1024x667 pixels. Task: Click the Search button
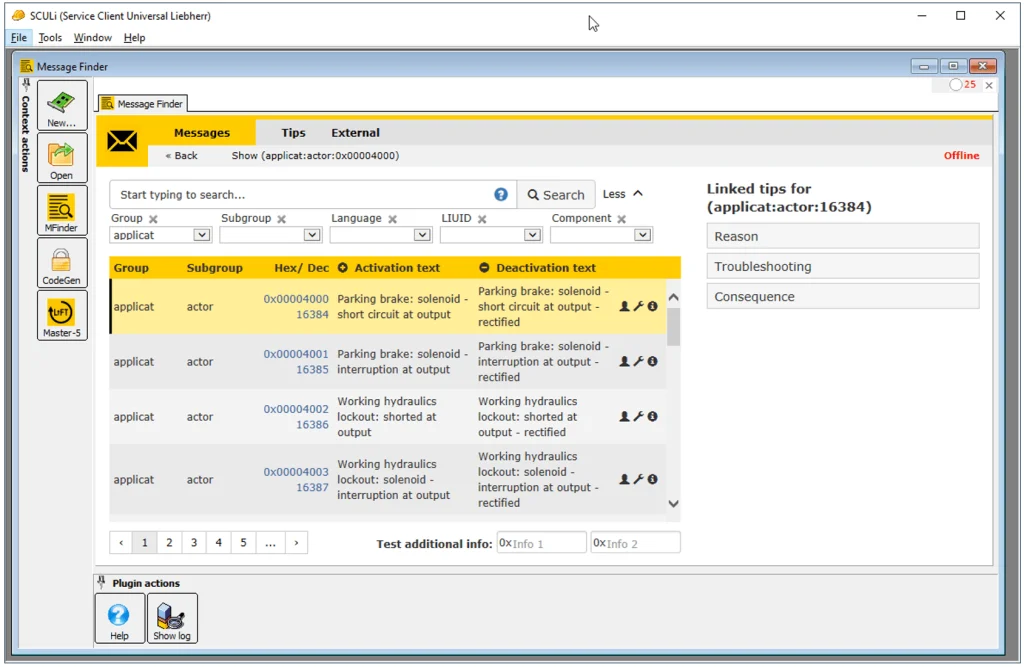coord(556,195)
